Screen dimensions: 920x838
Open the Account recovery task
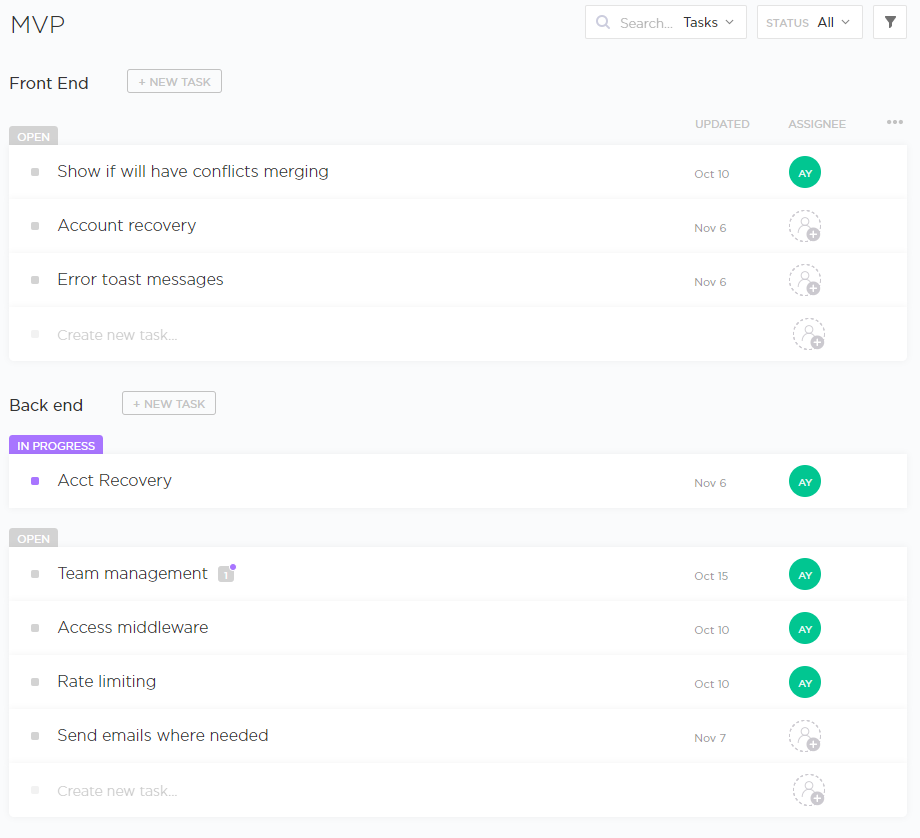click(127, 225)
